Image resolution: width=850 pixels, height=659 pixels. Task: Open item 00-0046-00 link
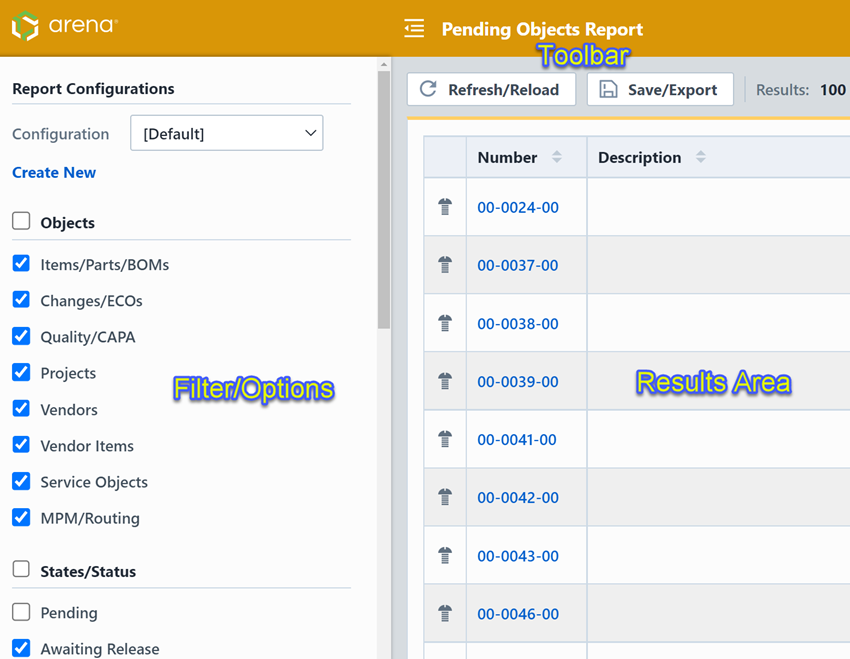[x=518, y=614]
